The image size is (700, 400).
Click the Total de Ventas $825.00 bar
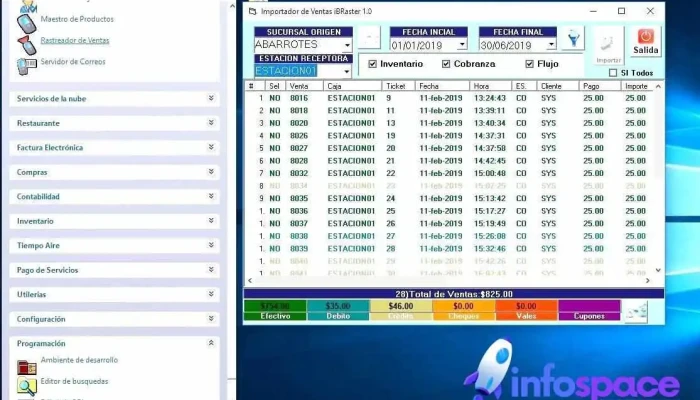[454, 294]
